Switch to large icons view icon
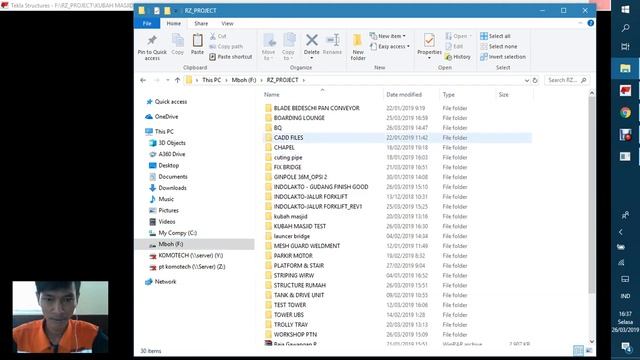 point(589,350)
